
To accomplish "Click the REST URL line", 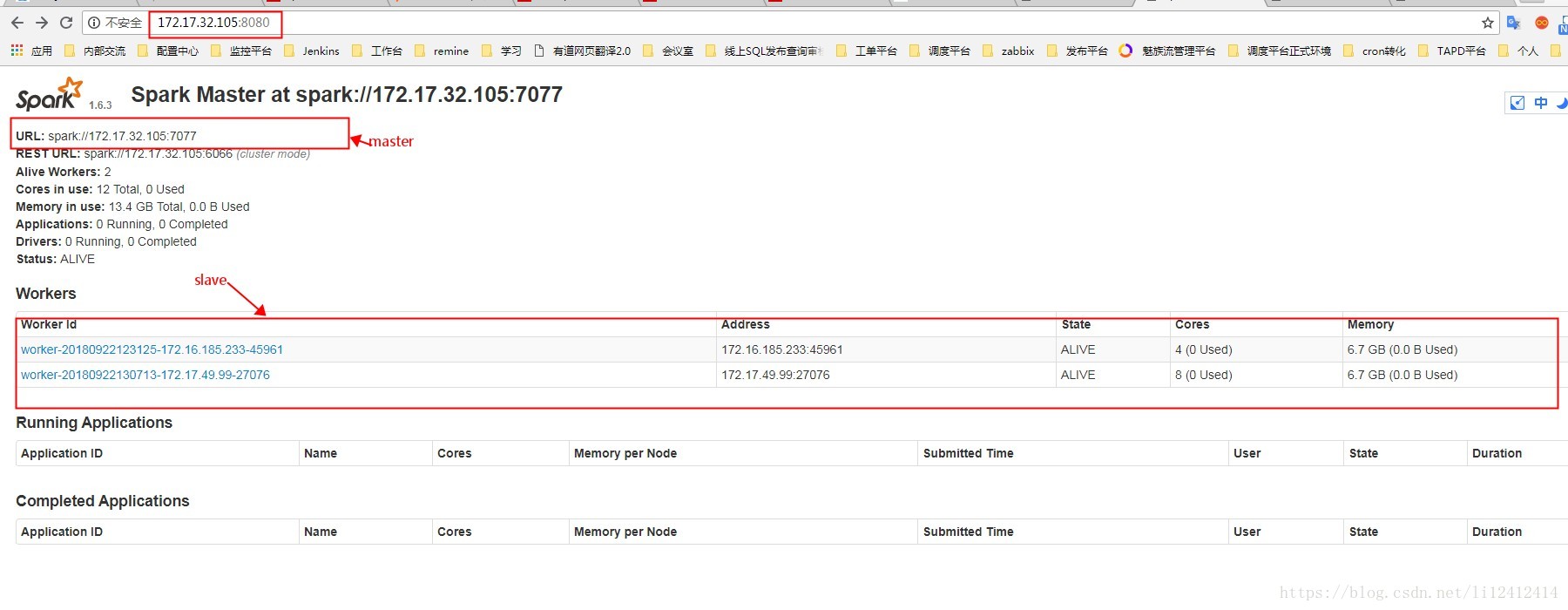I will [x=163, y=154].
